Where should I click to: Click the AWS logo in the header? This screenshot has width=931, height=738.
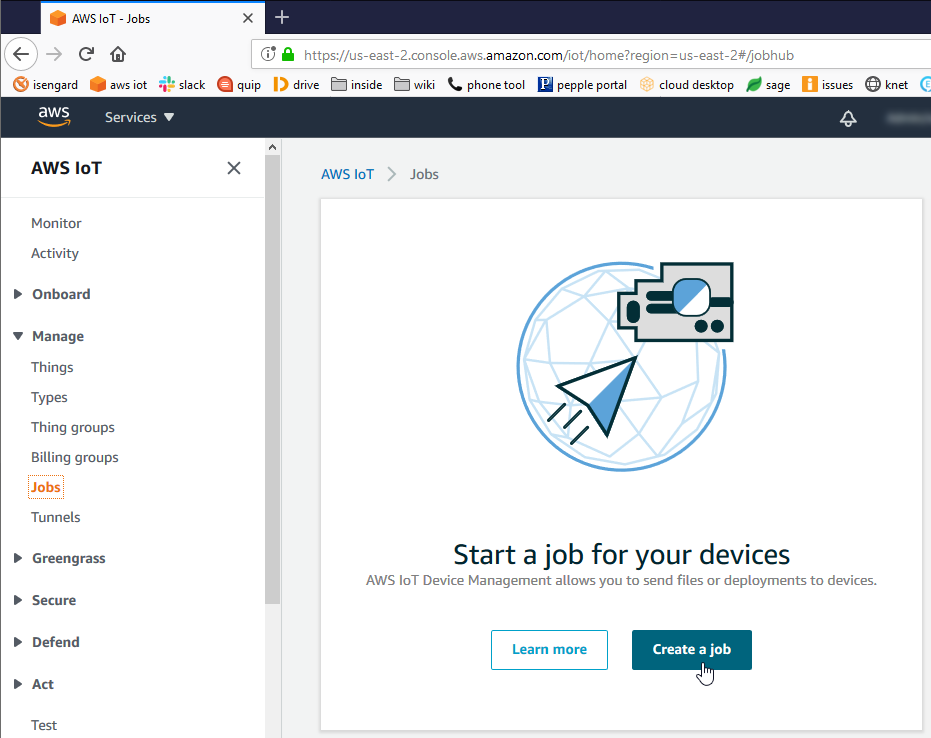tap(54, 116)
